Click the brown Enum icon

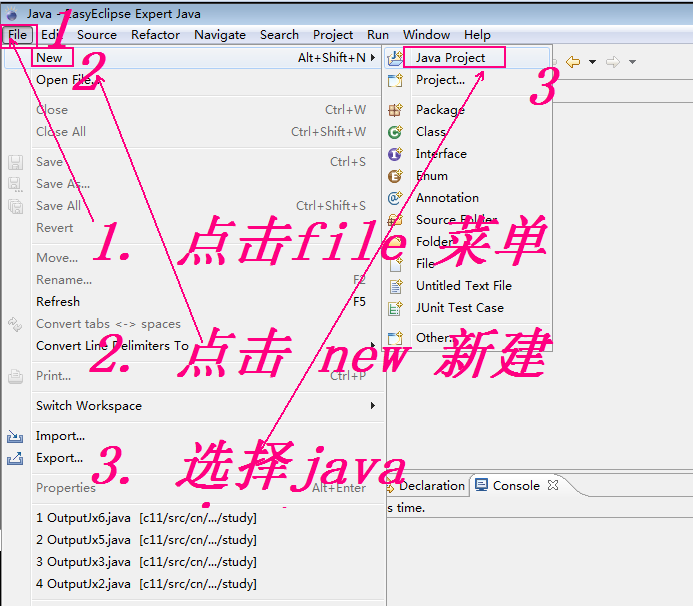coord(395,176)
